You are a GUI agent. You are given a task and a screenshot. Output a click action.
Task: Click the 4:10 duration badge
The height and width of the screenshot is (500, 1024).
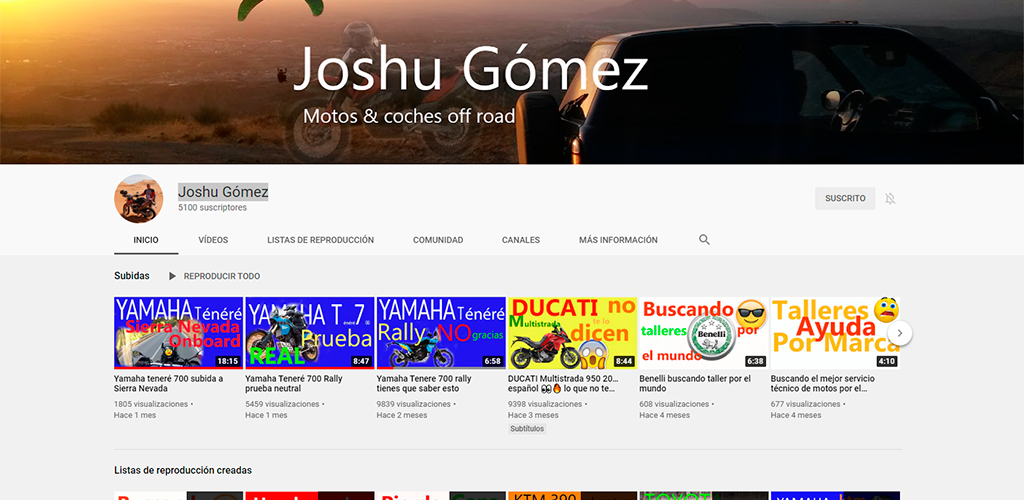pos(887,361)
